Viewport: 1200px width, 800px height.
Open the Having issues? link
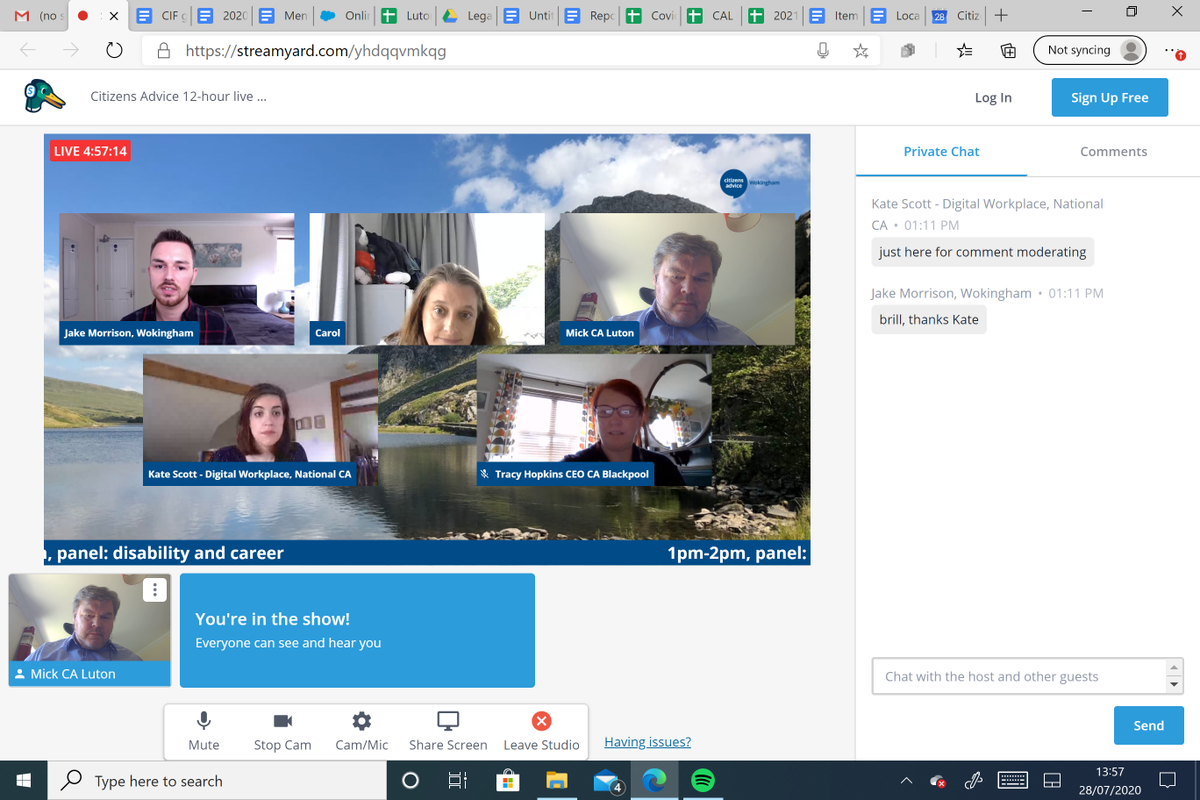[x=647, y=741]
